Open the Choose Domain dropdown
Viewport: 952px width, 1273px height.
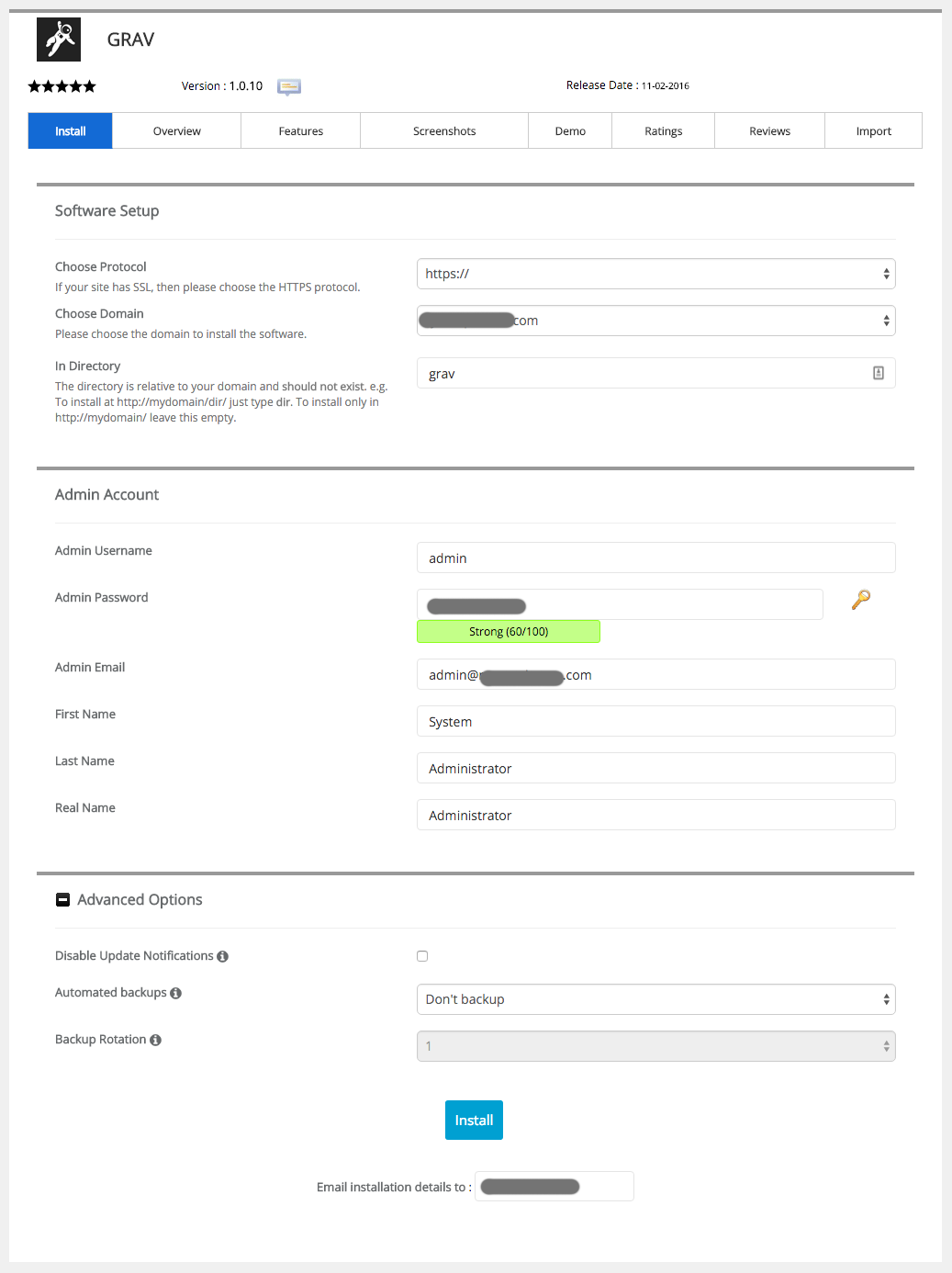(655, 321)
